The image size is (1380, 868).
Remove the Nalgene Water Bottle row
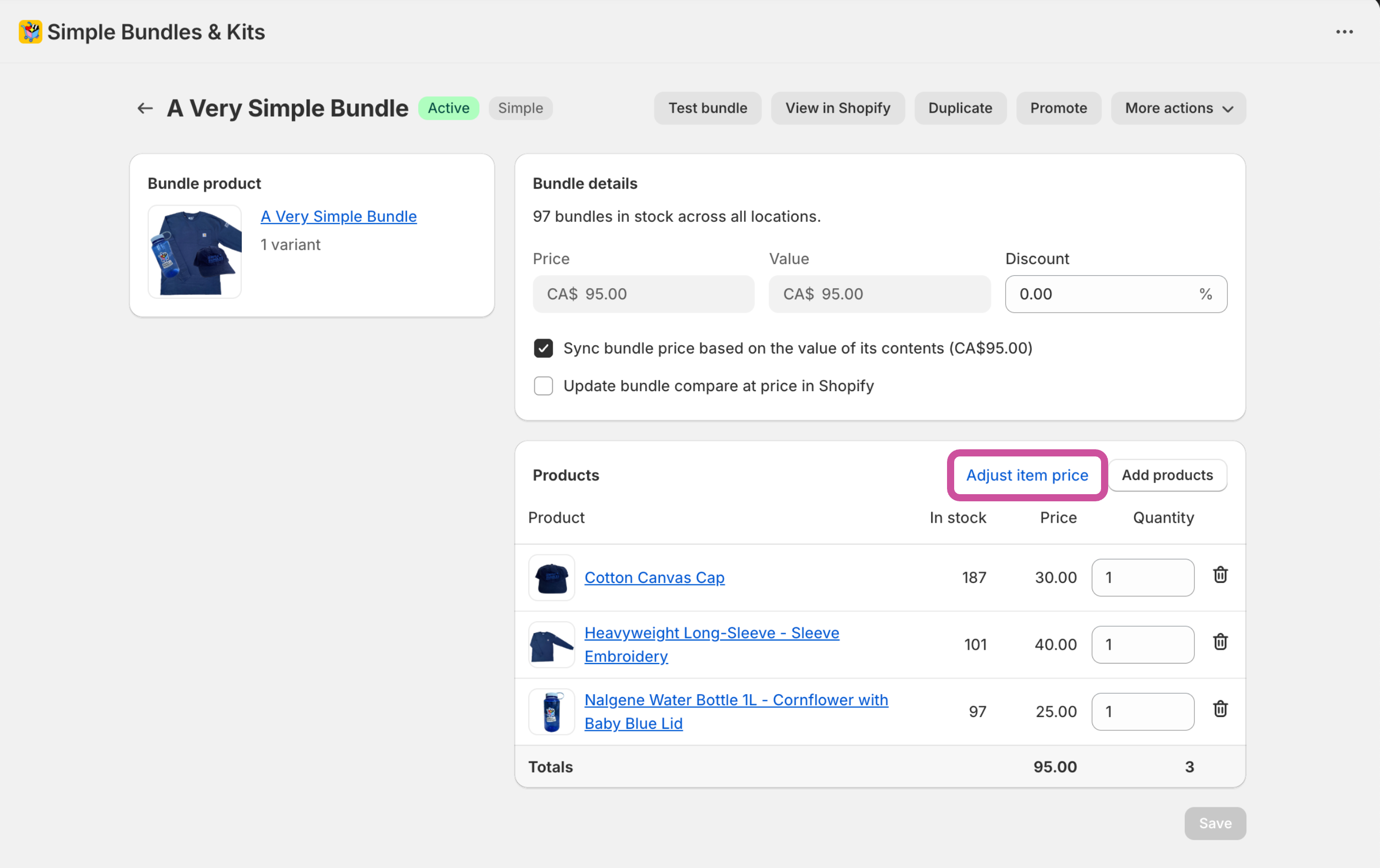(1220, 709)
